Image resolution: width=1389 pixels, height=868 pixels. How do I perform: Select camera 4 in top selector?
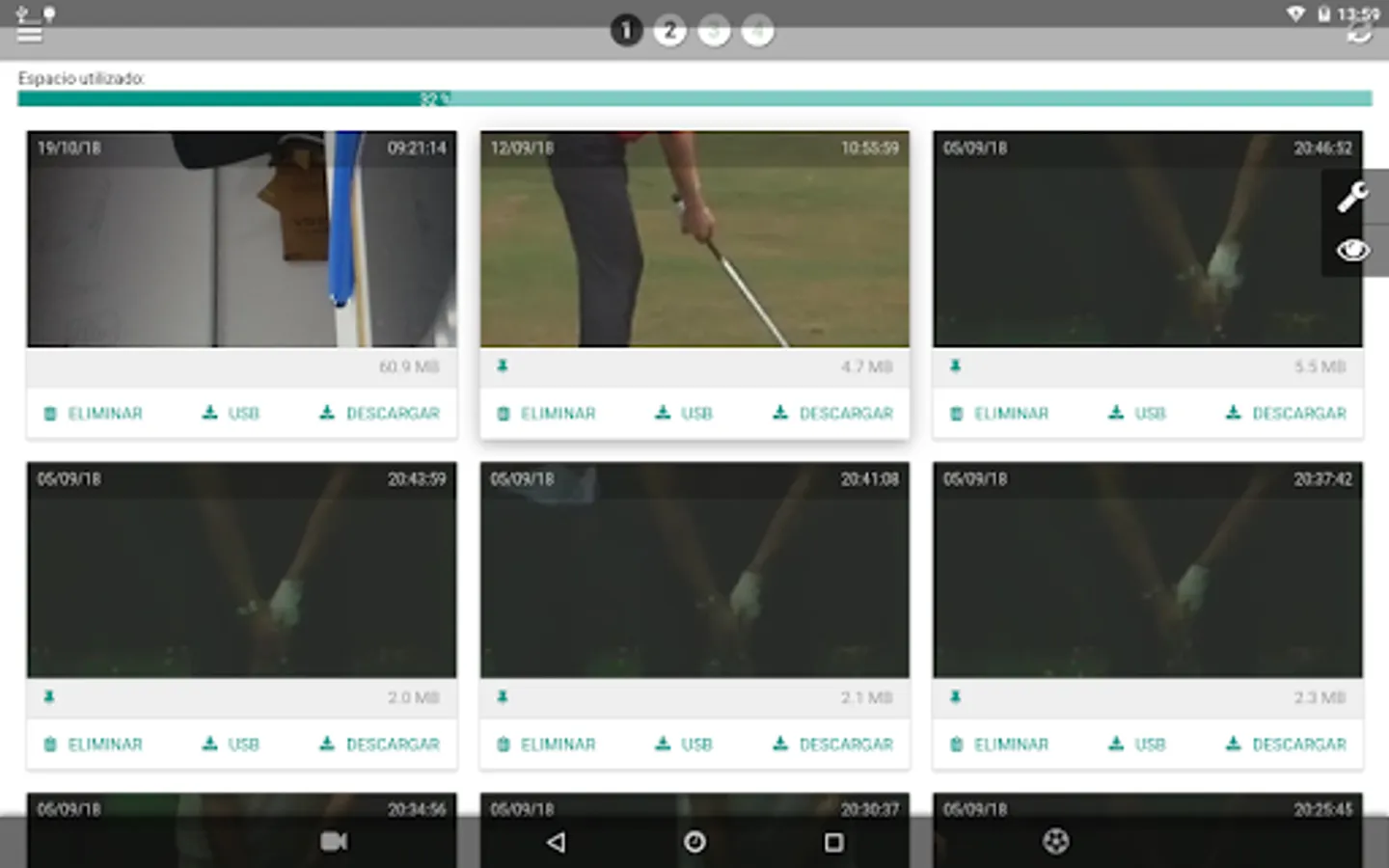click(x=757, y=31)
